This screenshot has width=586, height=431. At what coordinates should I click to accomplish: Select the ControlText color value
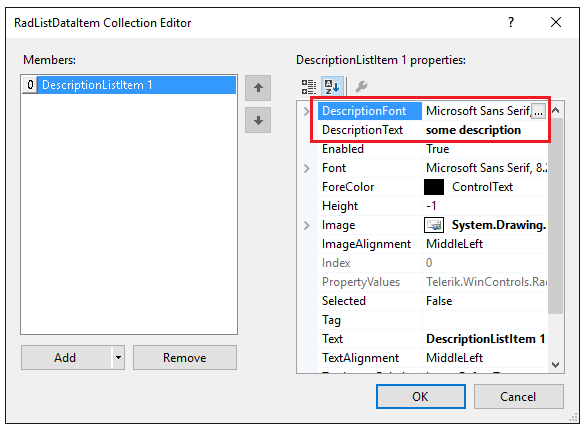click(x=482, y=187)
